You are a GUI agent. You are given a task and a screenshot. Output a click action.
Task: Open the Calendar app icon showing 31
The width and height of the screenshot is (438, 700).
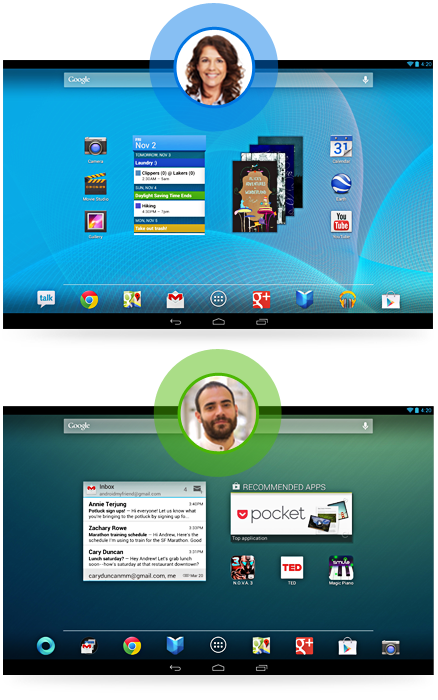point(341,146)
